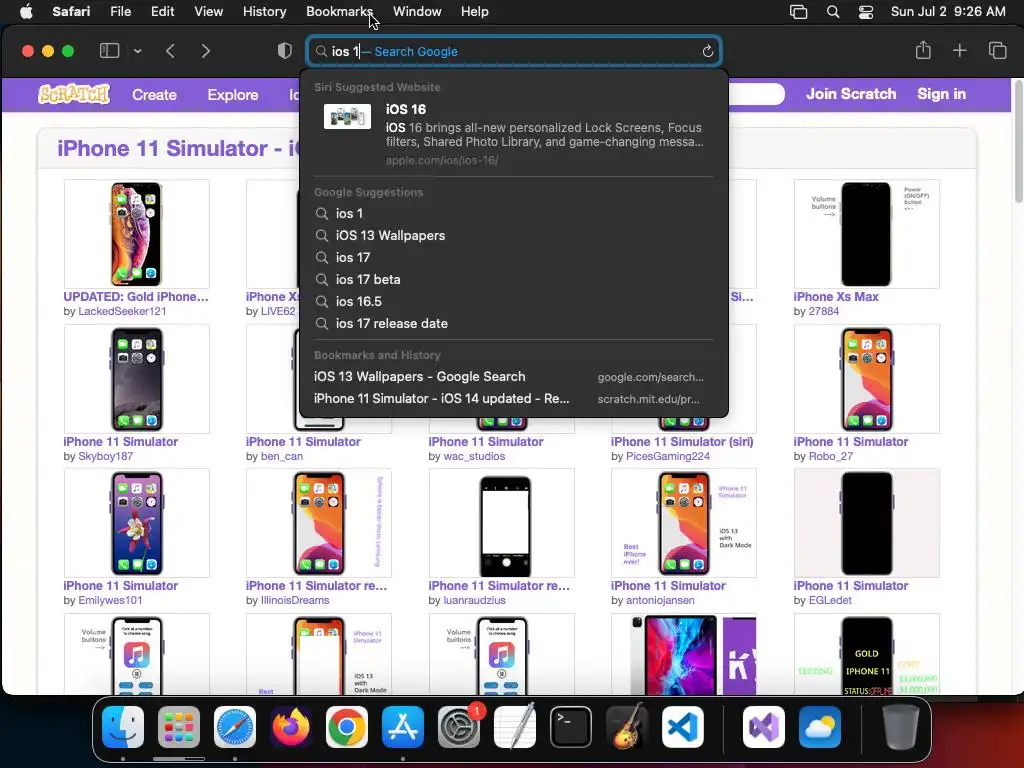1024x768 pixels.
Task: Click the Scratch logo
Action: tap(74, 94)
